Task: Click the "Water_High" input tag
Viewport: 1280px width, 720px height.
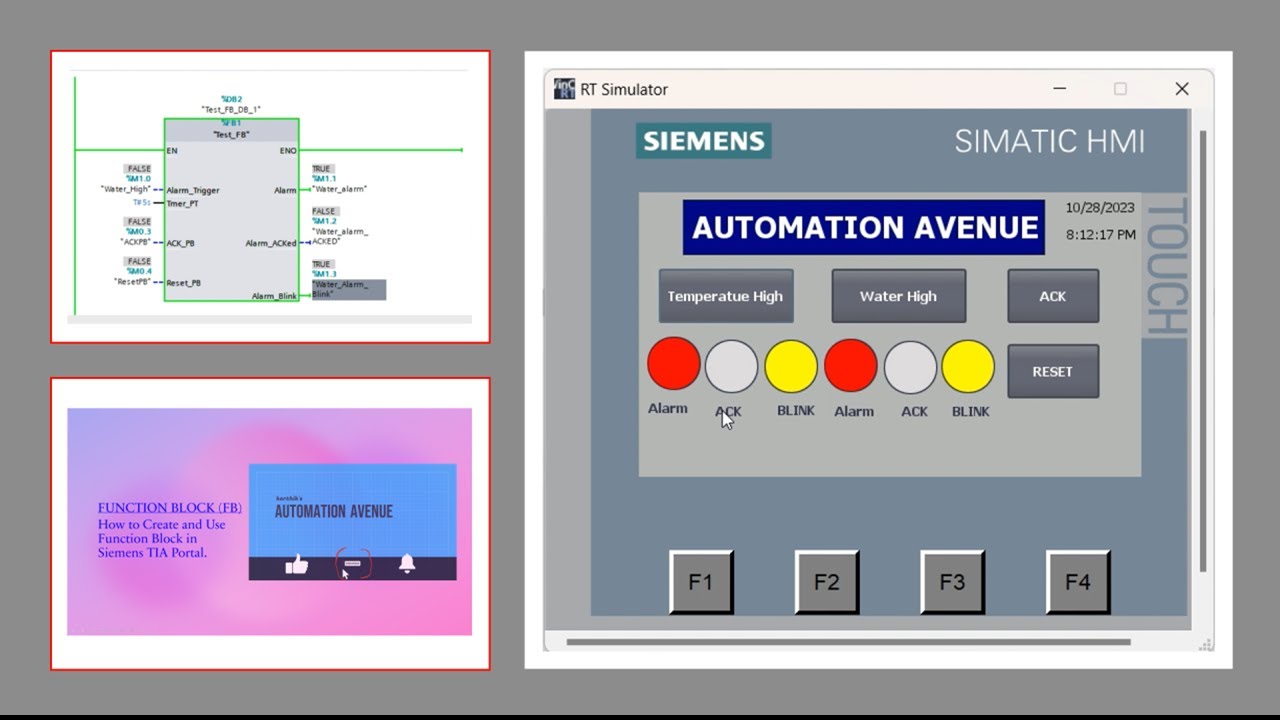Action: [x=126, y=189]
